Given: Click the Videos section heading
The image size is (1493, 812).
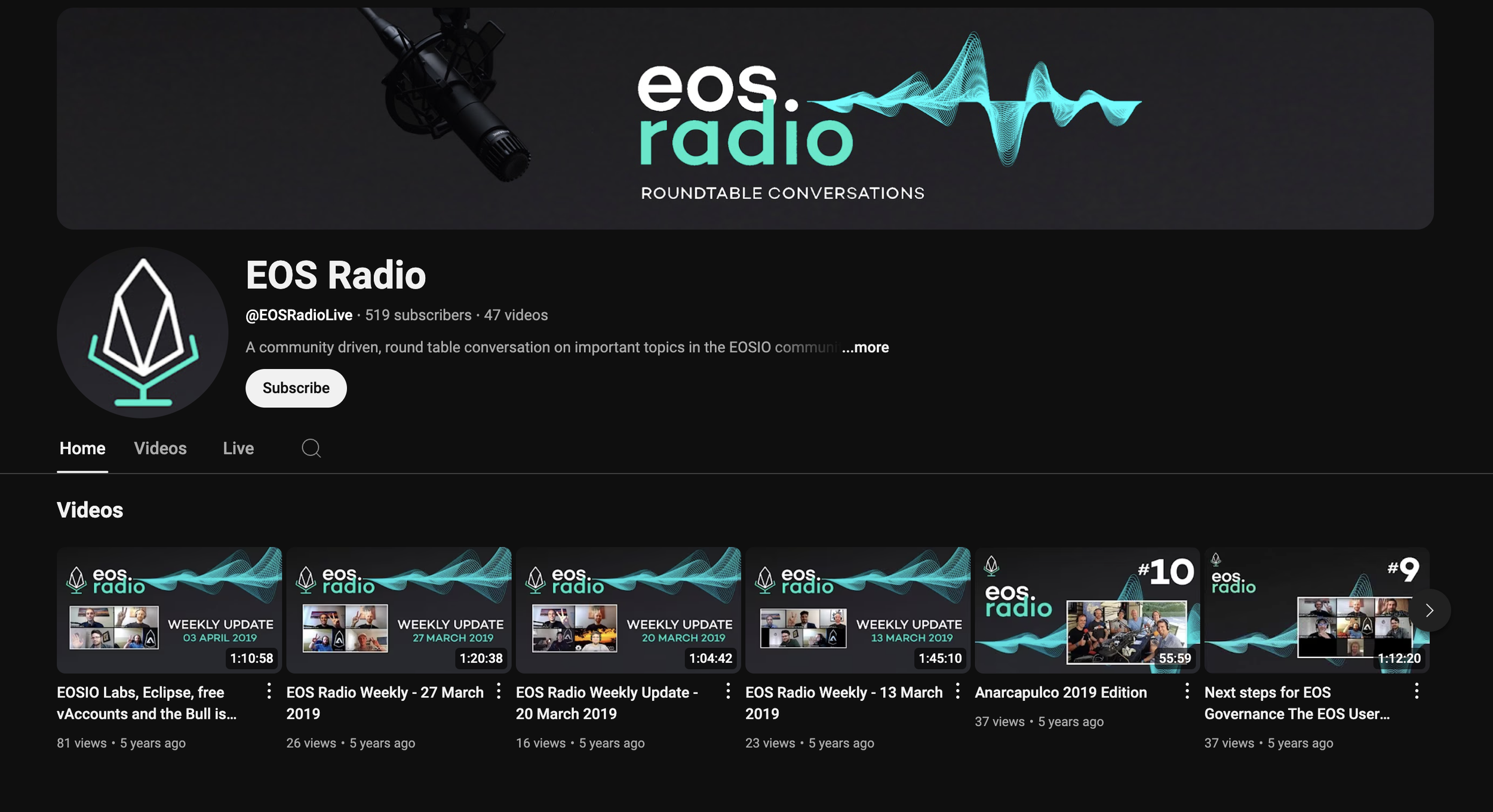Looking at the screenshot, I should tap(90, 510).
